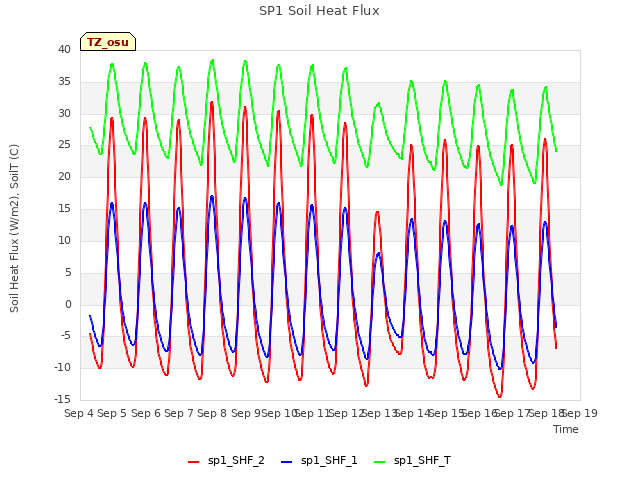This screenshot has height=480, width=640.
Task: Click the 35 y-axis tick label
Action: [64, 82]
